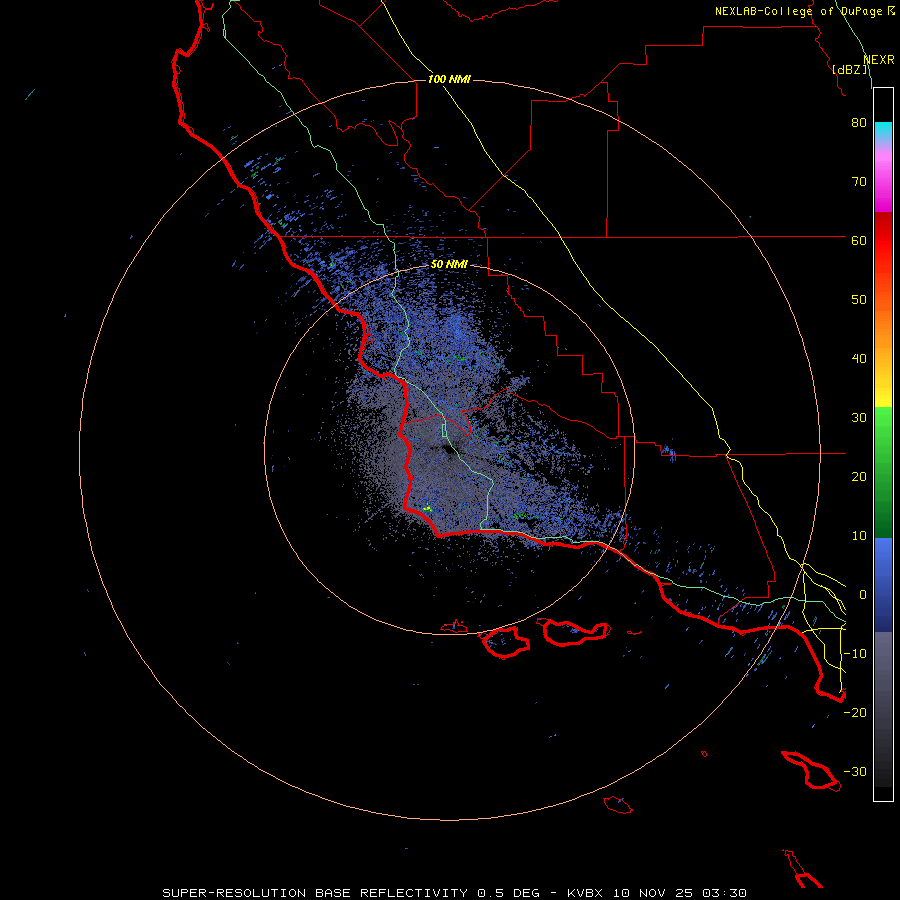
Task: Click the NEXR label at top right
Action: [879, 60]
